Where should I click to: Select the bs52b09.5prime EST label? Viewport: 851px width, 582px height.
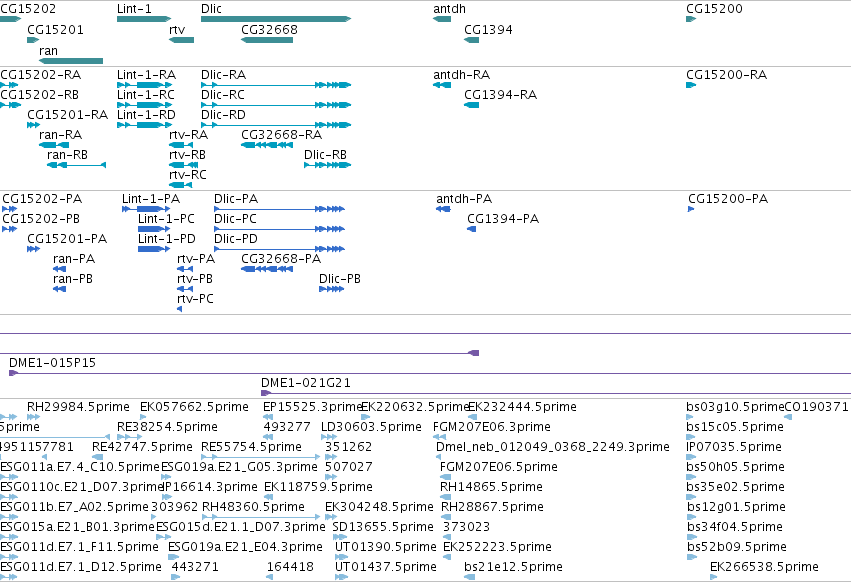[x=737, y=547]
